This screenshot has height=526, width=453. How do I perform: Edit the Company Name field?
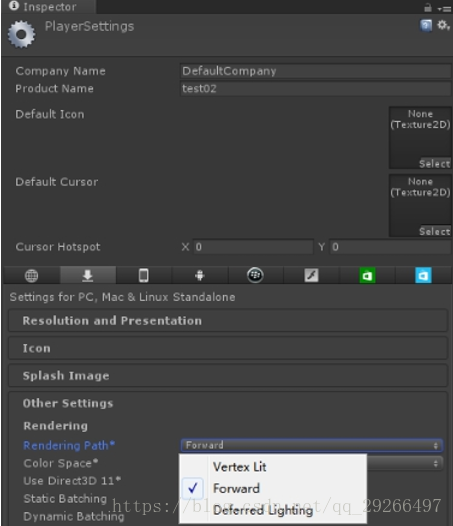[x=315, y=71]
